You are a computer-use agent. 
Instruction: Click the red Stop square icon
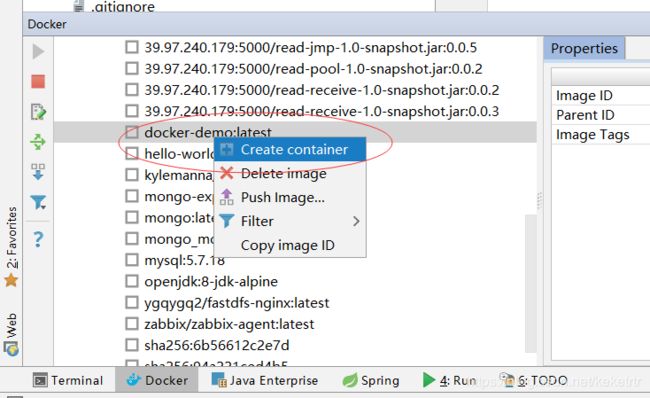point(38,81)
